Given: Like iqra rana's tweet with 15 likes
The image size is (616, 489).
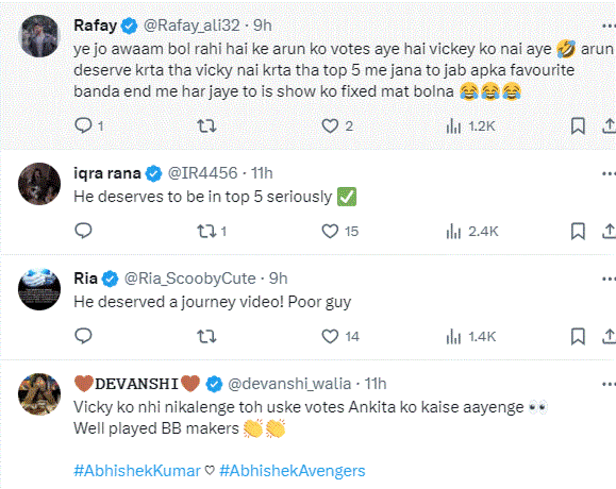Looking at the screenshot, I should pos(330,232).
